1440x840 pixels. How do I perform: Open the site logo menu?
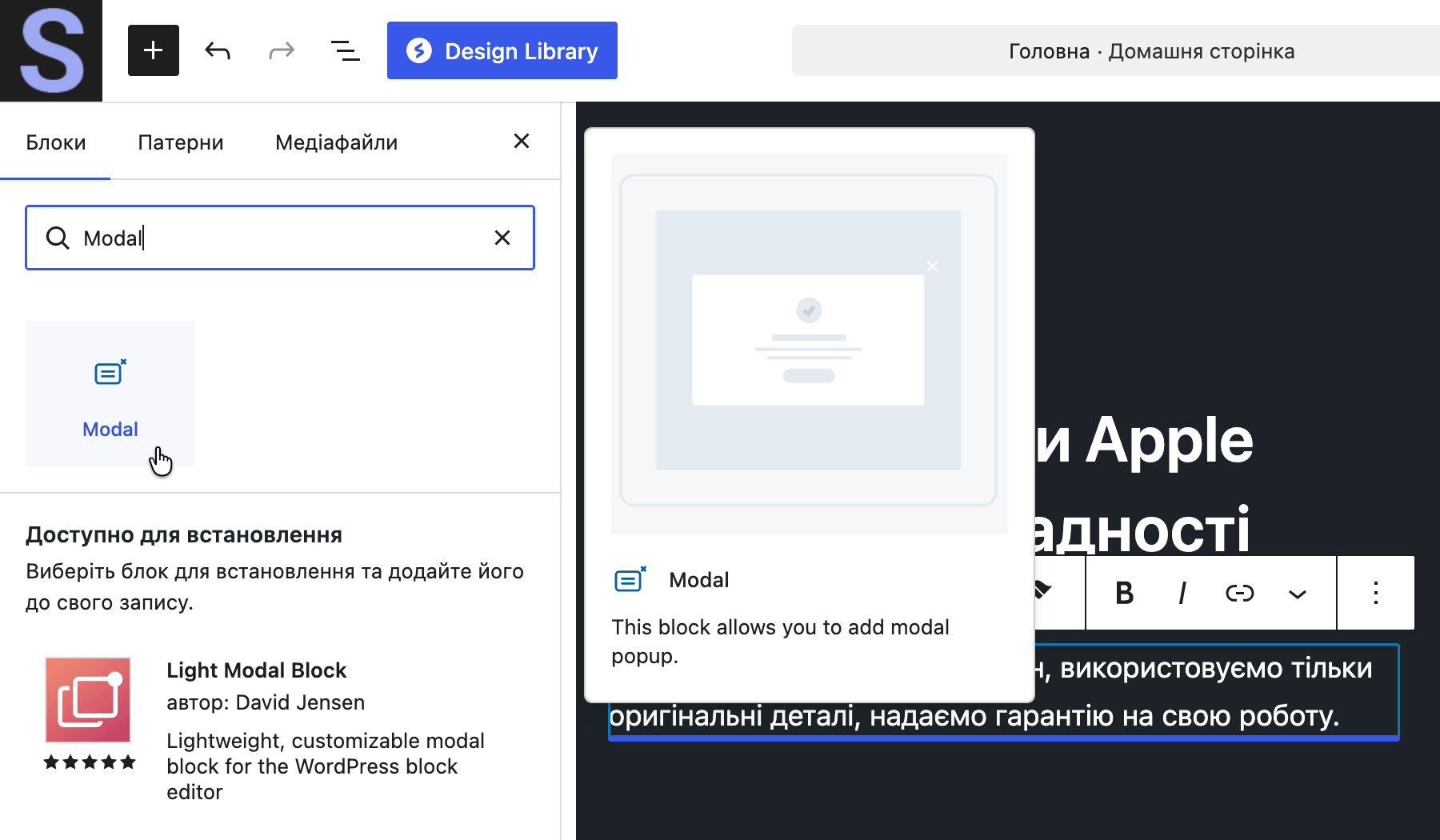pos(51,50)
